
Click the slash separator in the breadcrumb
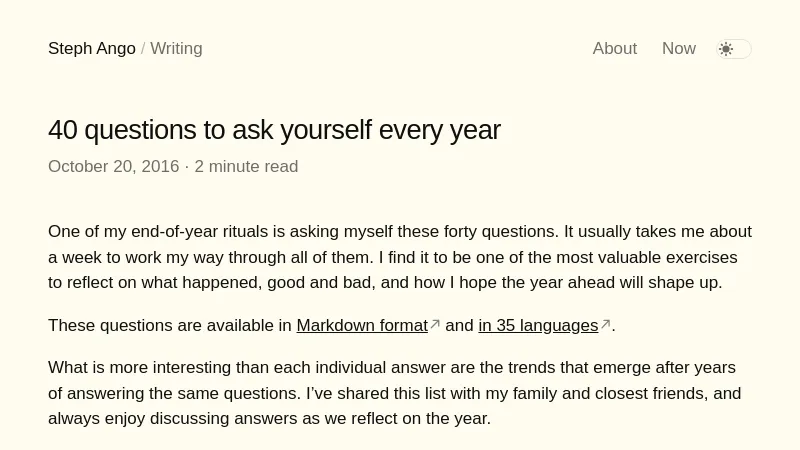point(143,49)
